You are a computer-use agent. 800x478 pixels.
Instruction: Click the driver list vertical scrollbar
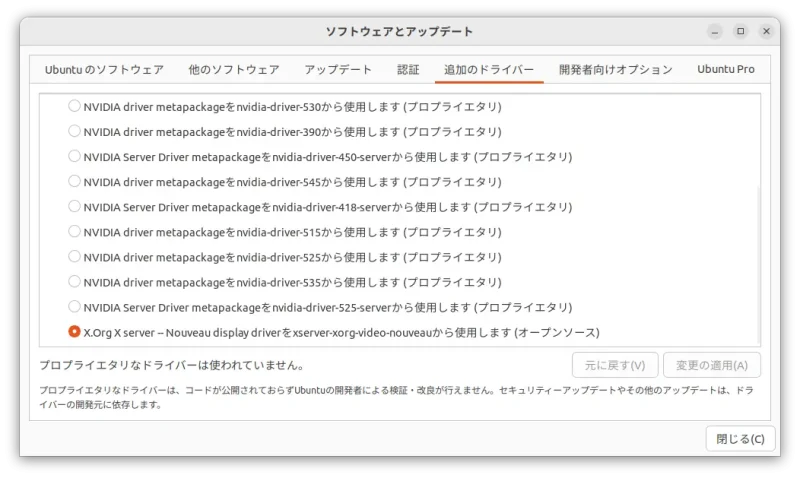click(758, 265)
